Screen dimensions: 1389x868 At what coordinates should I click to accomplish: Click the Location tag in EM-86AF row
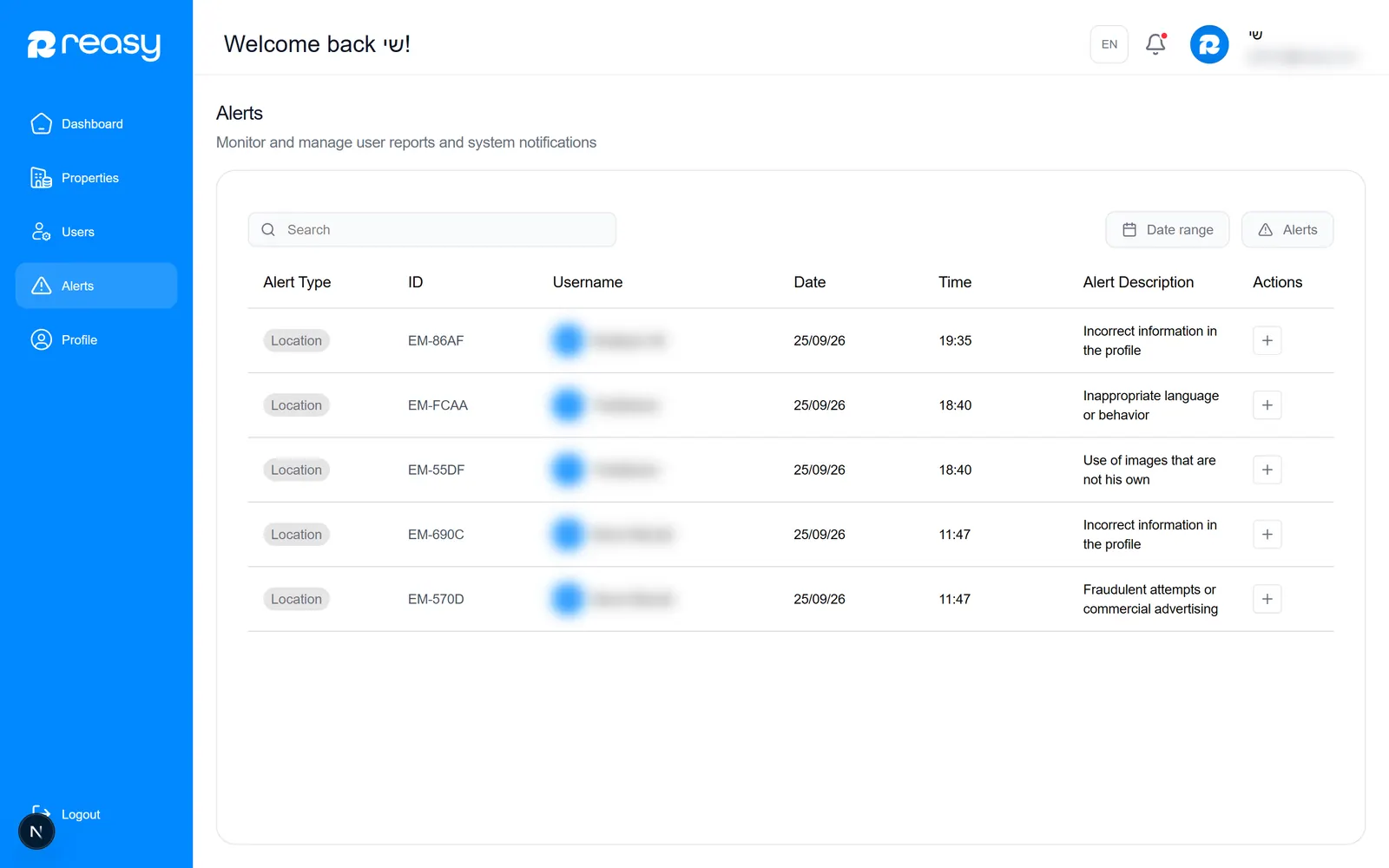click(x=296, y=340)
